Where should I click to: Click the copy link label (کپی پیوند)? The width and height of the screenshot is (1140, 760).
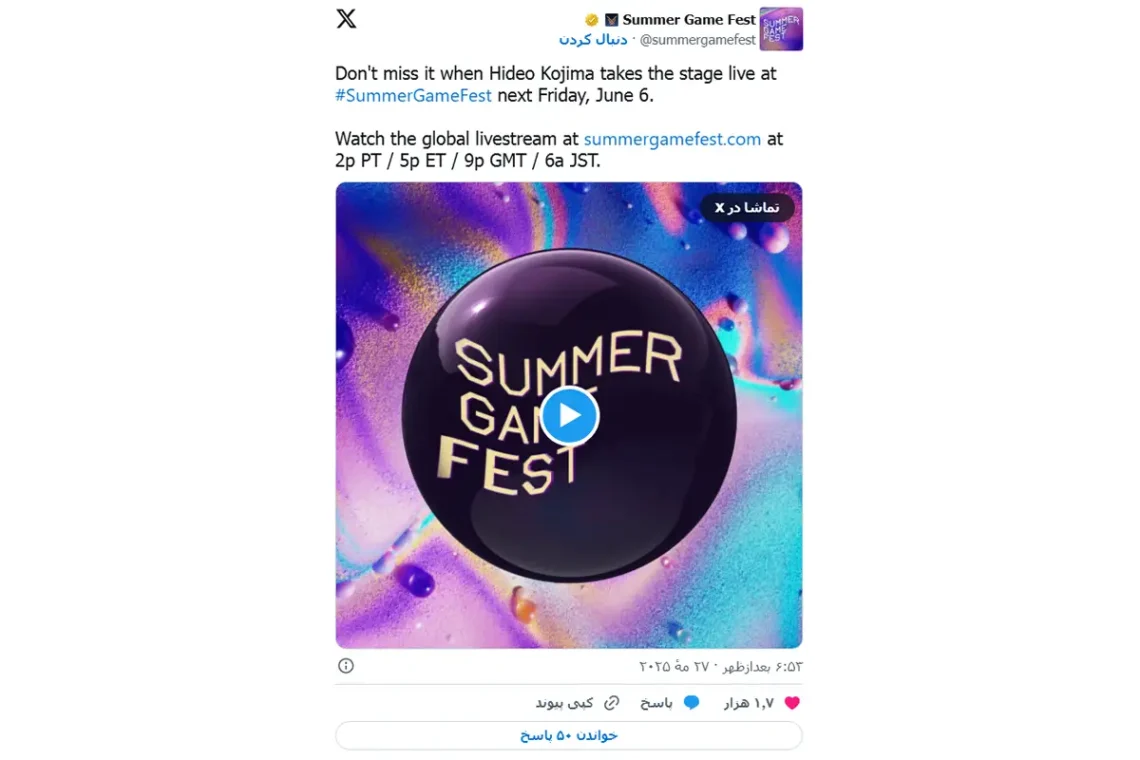(564, 703)
